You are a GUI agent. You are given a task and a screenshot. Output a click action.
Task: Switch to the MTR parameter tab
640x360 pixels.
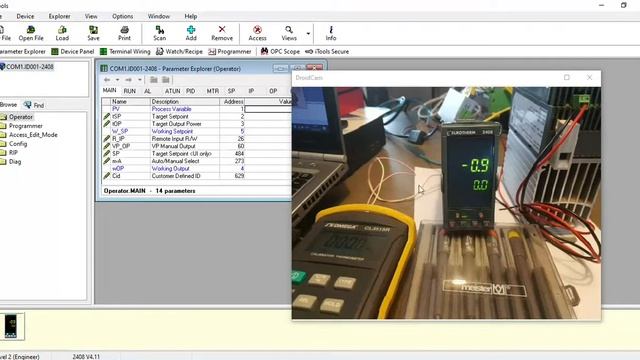(x=213, y=91)
